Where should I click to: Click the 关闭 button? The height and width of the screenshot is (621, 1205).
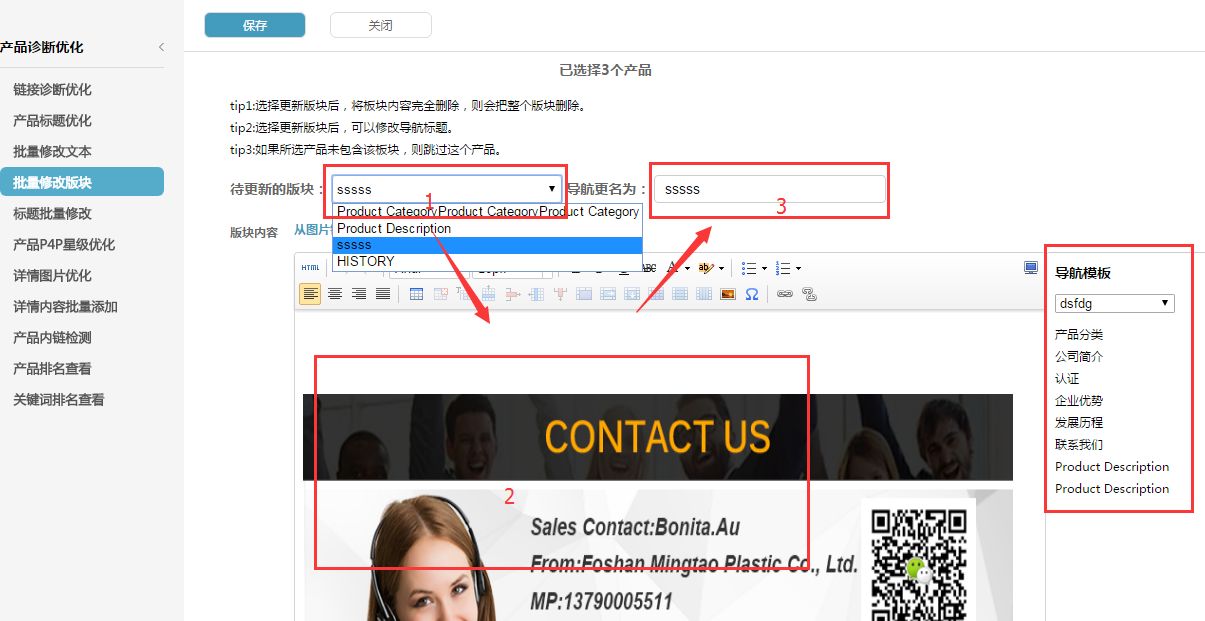pos(380,25)
